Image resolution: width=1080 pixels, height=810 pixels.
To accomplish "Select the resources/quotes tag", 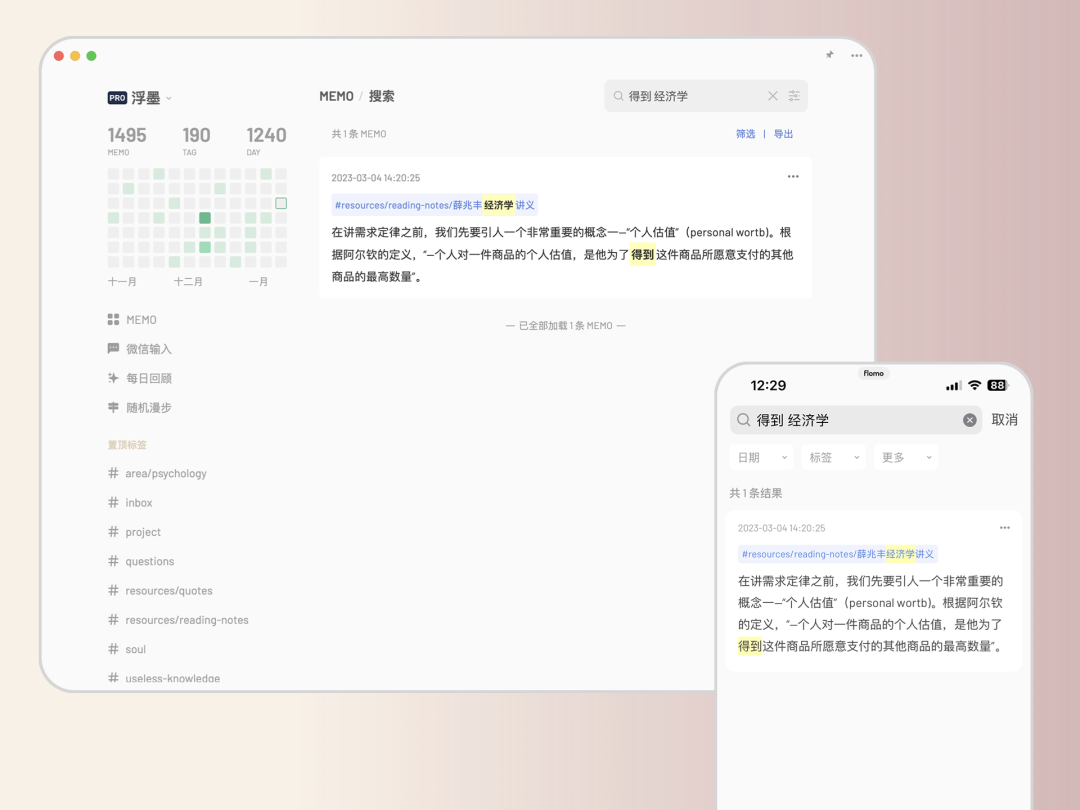I will pos(160,590).
